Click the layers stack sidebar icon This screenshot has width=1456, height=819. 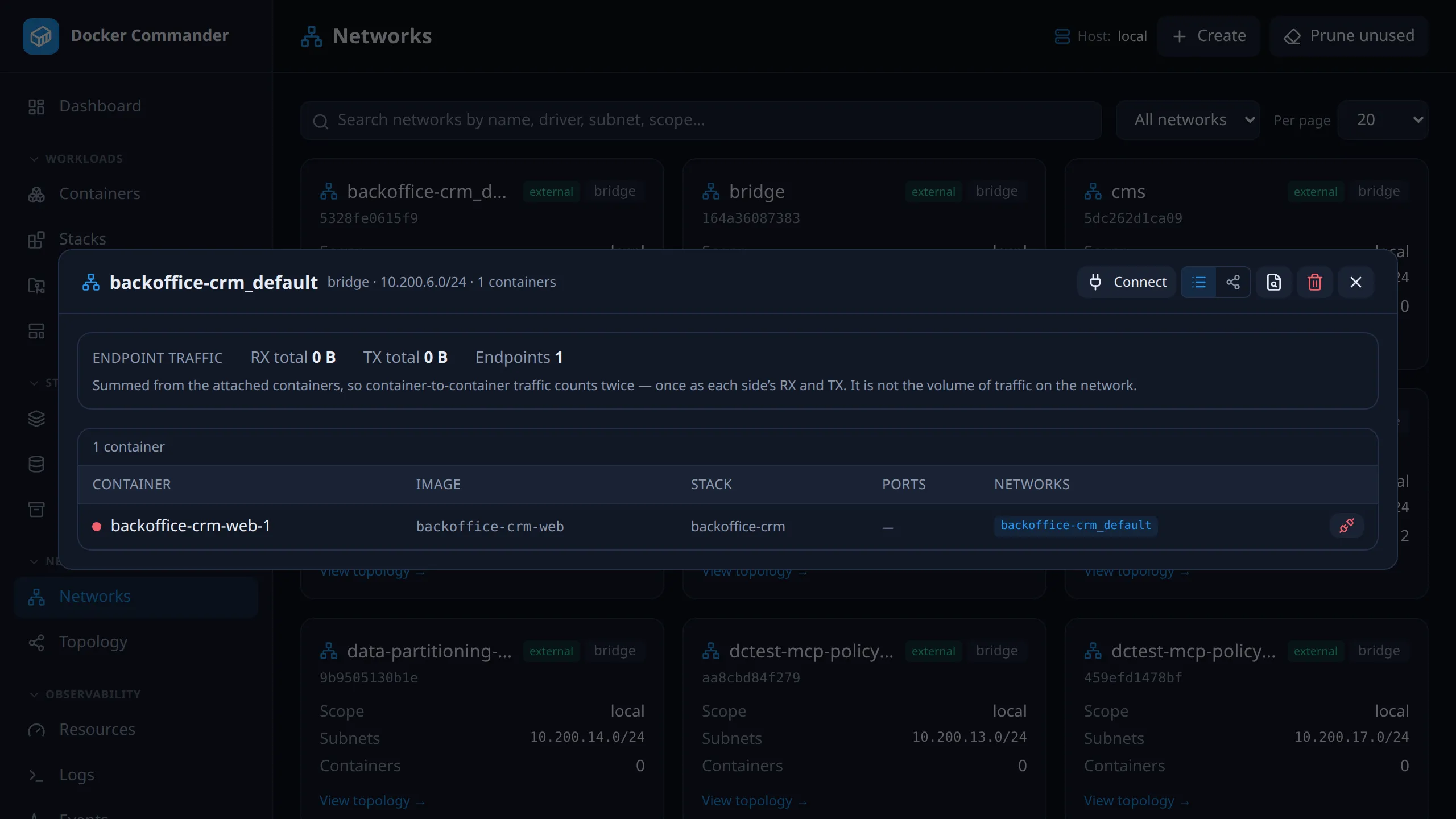pyautogui.click(x=36, y=419)
